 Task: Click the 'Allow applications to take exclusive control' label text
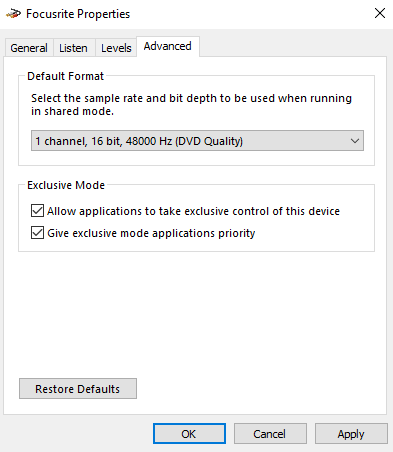coord(193,211)
